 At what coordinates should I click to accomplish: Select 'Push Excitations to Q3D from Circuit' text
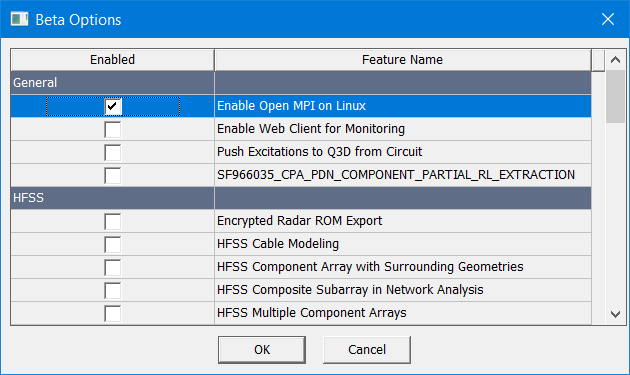click(x=319, y=152)
